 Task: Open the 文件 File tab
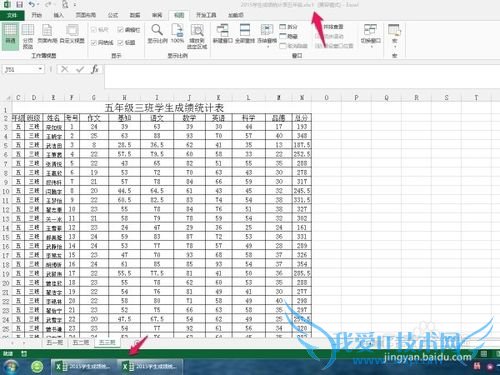(12, 15)
